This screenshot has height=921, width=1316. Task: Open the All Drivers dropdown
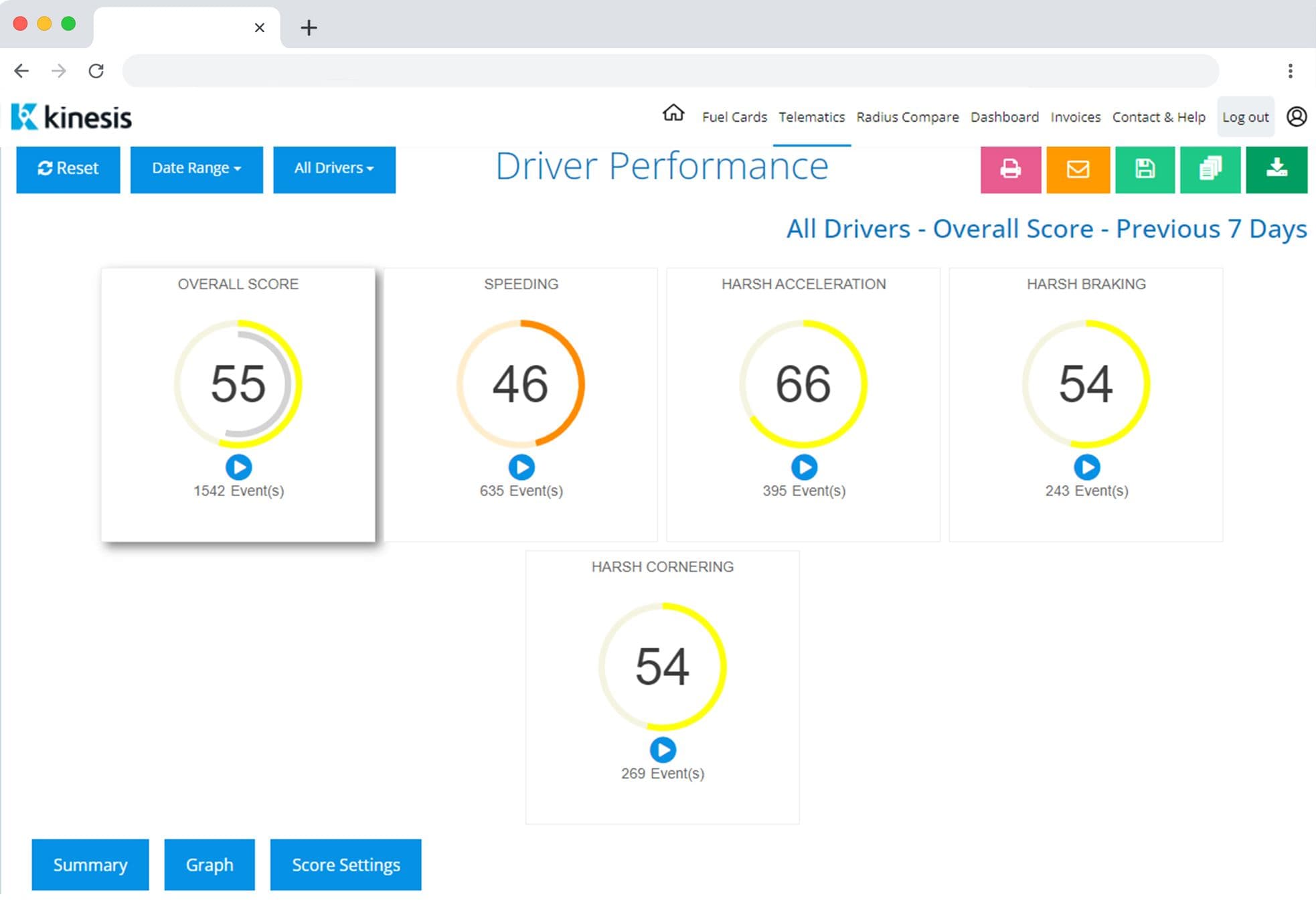[x=334, y=169]
